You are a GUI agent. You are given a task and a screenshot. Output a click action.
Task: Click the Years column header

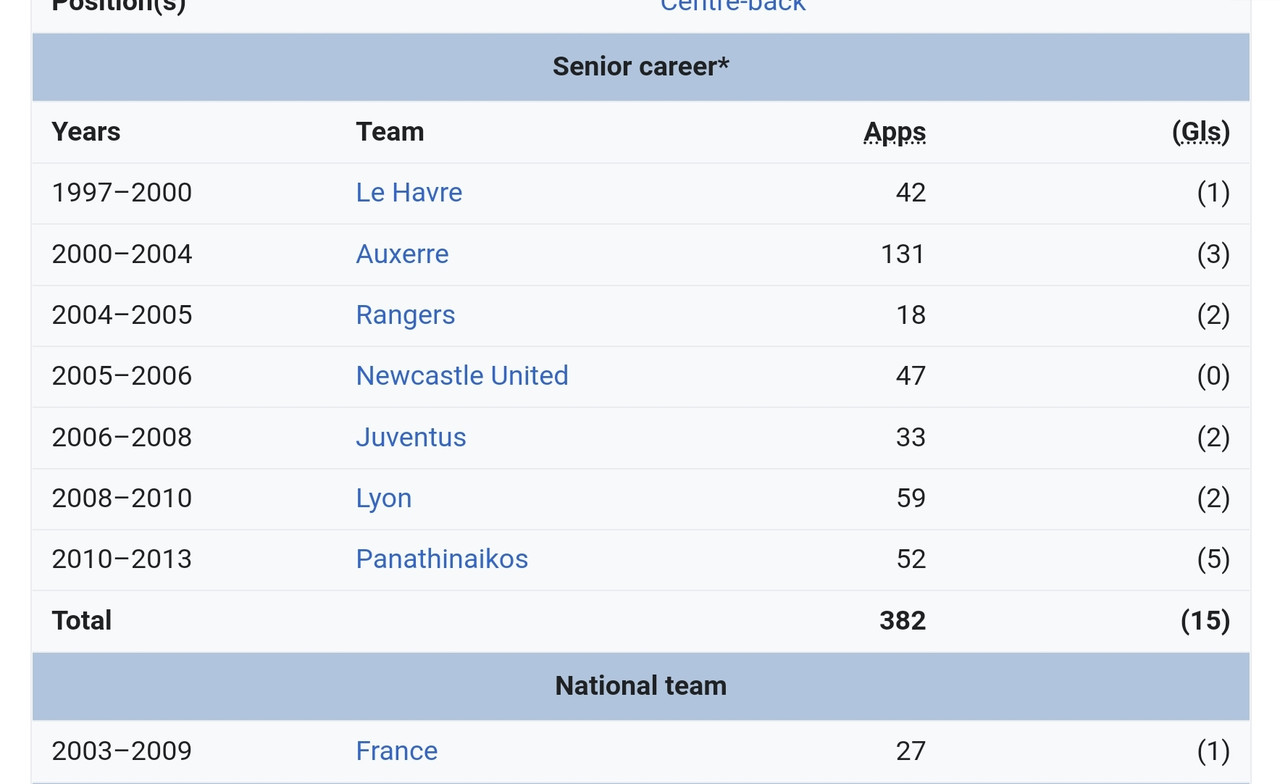click(x=86, y=132)
